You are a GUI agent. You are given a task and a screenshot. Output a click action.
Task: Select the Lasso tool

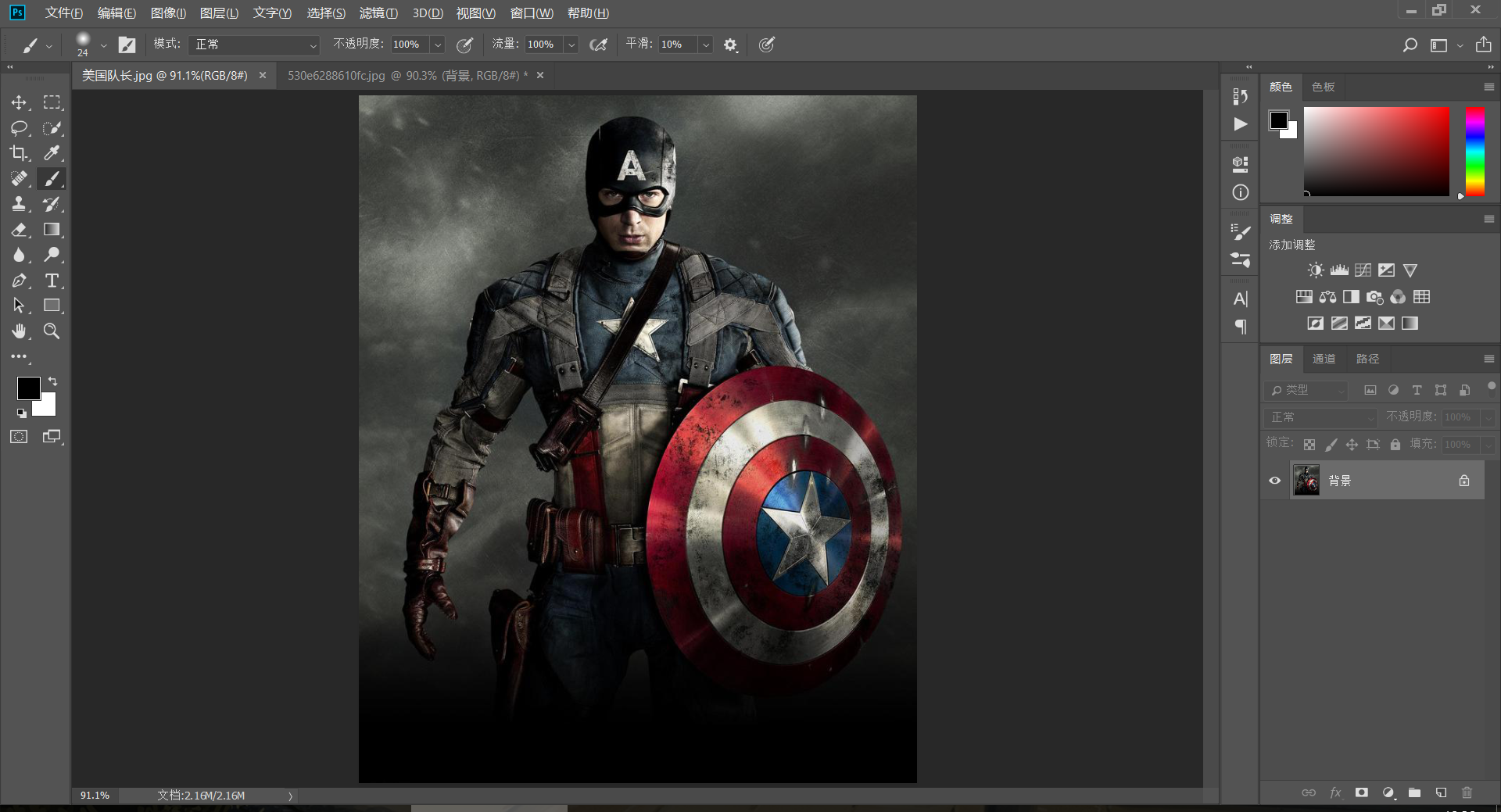click(19, 127)
